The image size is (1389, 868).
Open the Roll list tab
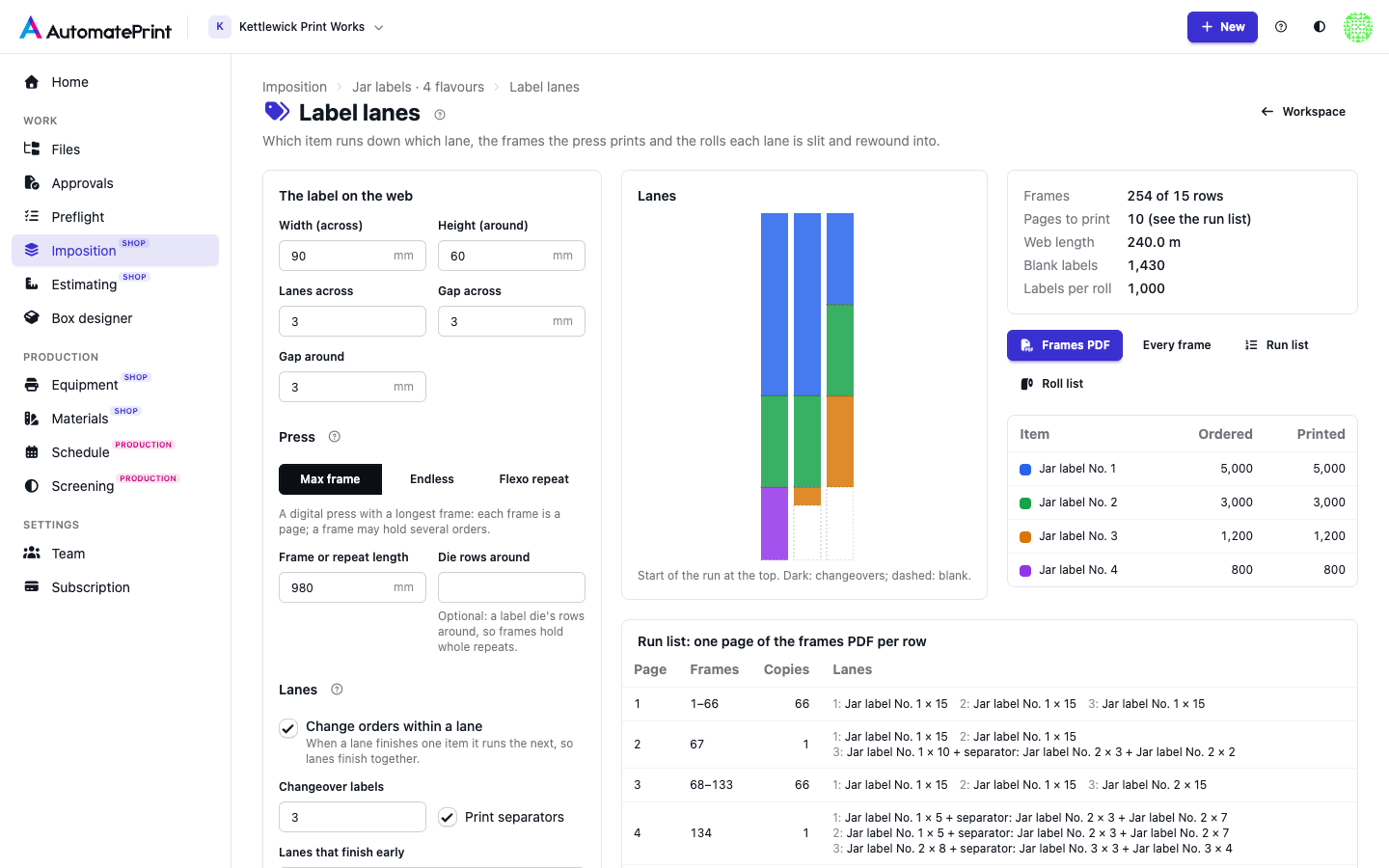pyautogui.click(x=1052, y=384)
